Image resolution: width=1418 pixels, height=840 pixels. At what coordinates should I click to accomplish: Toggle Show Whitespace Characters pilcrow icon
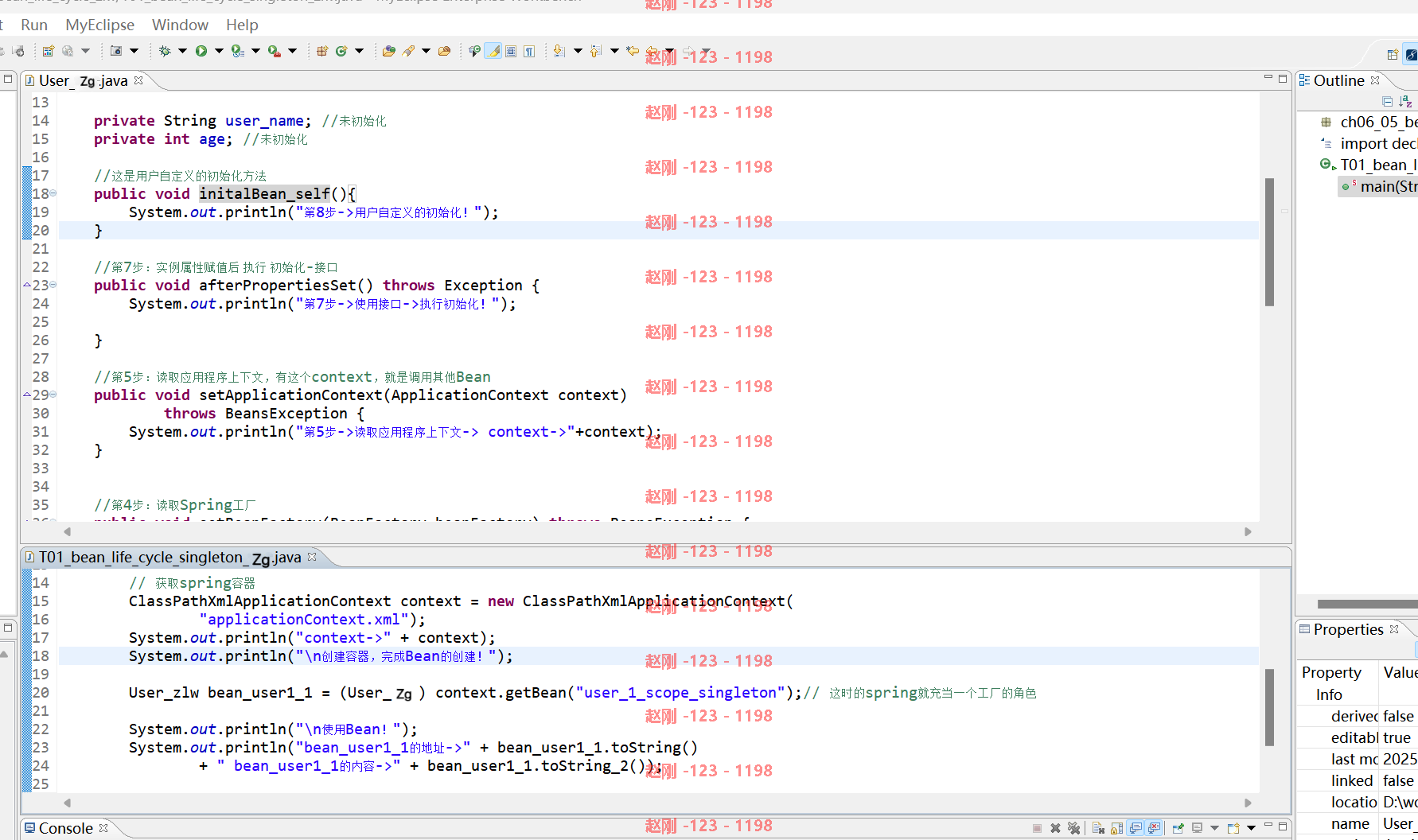point(529,51)
